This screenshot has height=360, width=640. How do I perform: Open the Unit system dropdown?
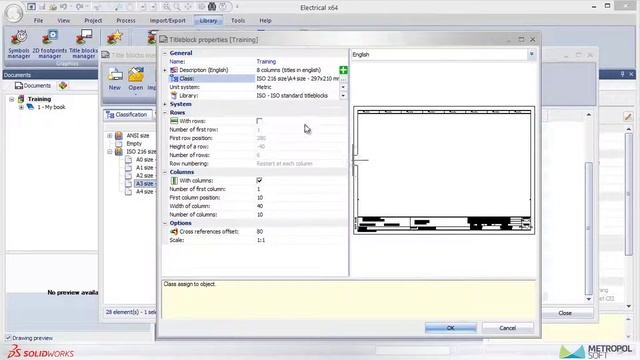coord(343,87)
